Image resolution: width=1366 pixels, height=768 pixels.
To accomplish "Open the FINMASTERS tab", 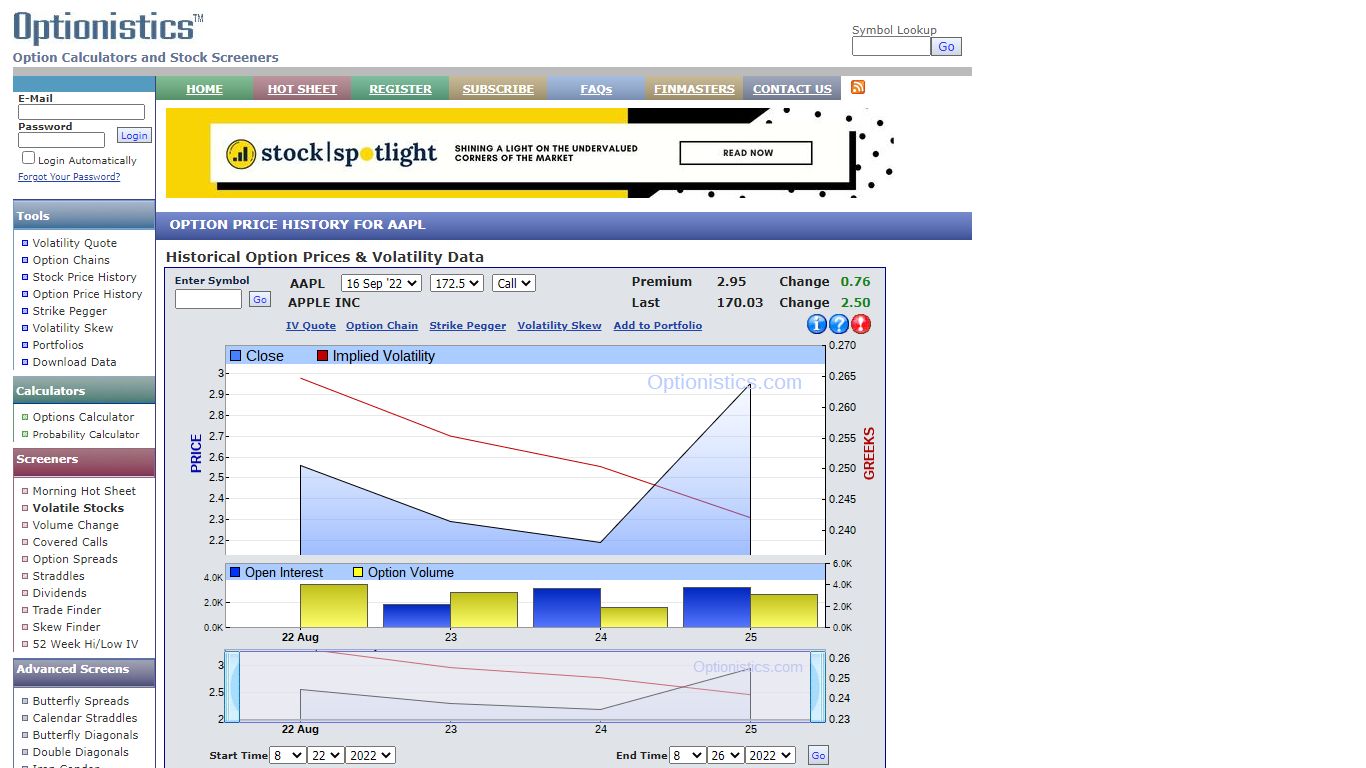I will pos(694,89).
